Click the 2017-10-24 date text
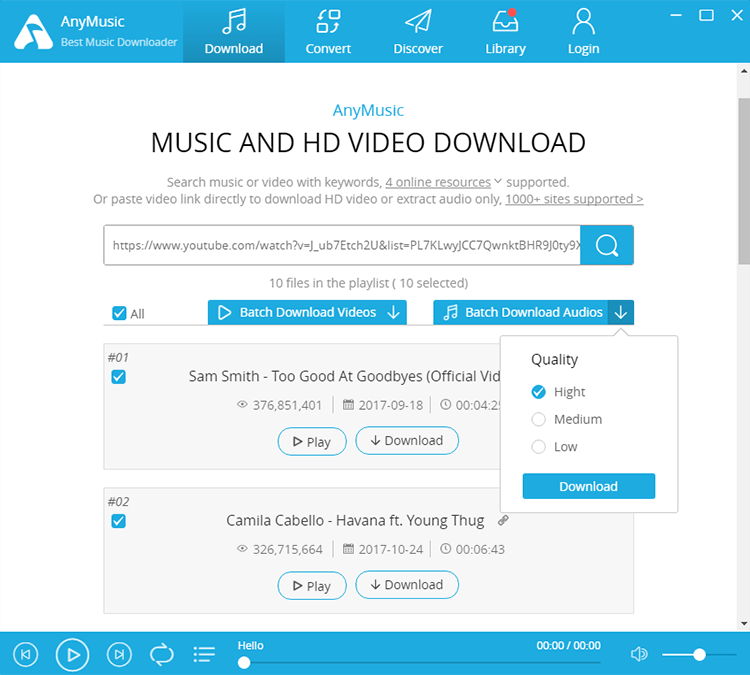 pyautogui.click(x=391, y=549)
